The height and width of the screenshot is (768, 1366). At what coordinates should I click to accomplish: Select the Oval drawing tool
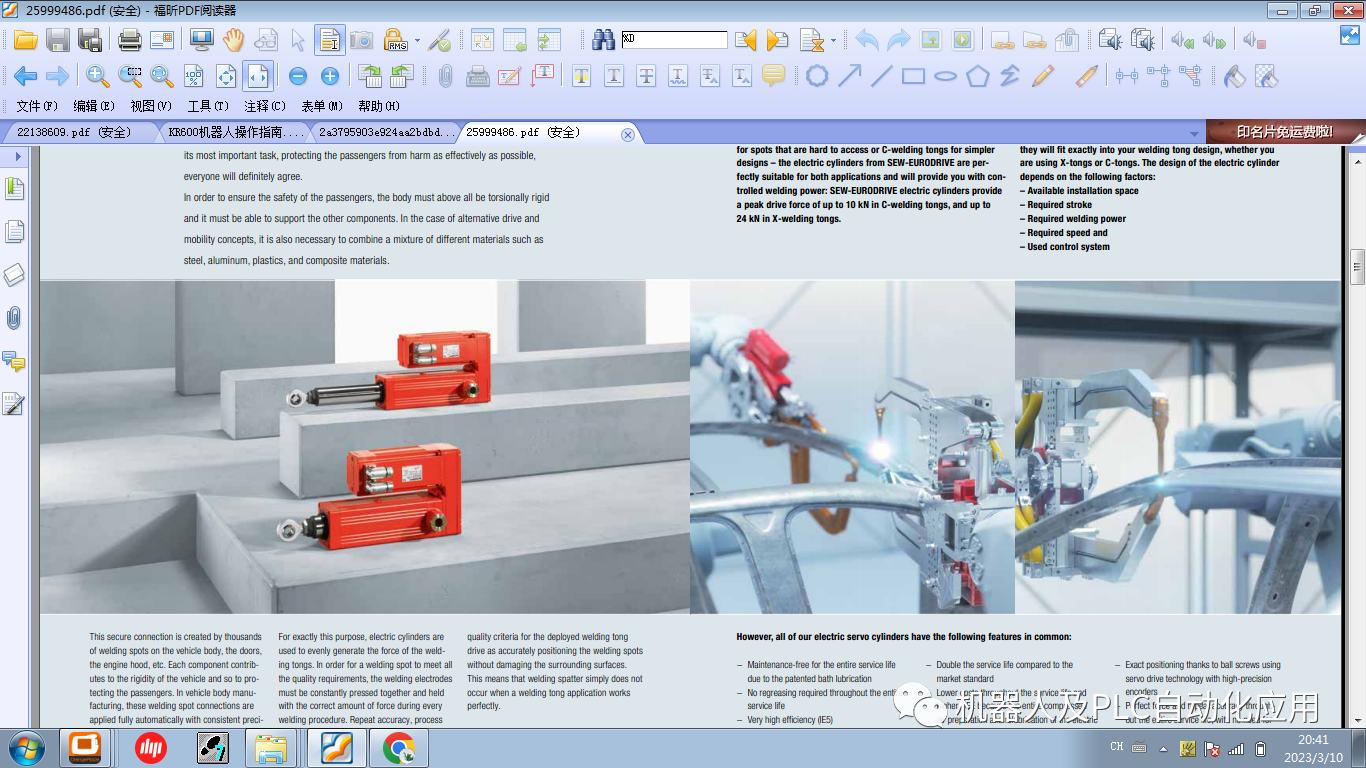(945, 75)
